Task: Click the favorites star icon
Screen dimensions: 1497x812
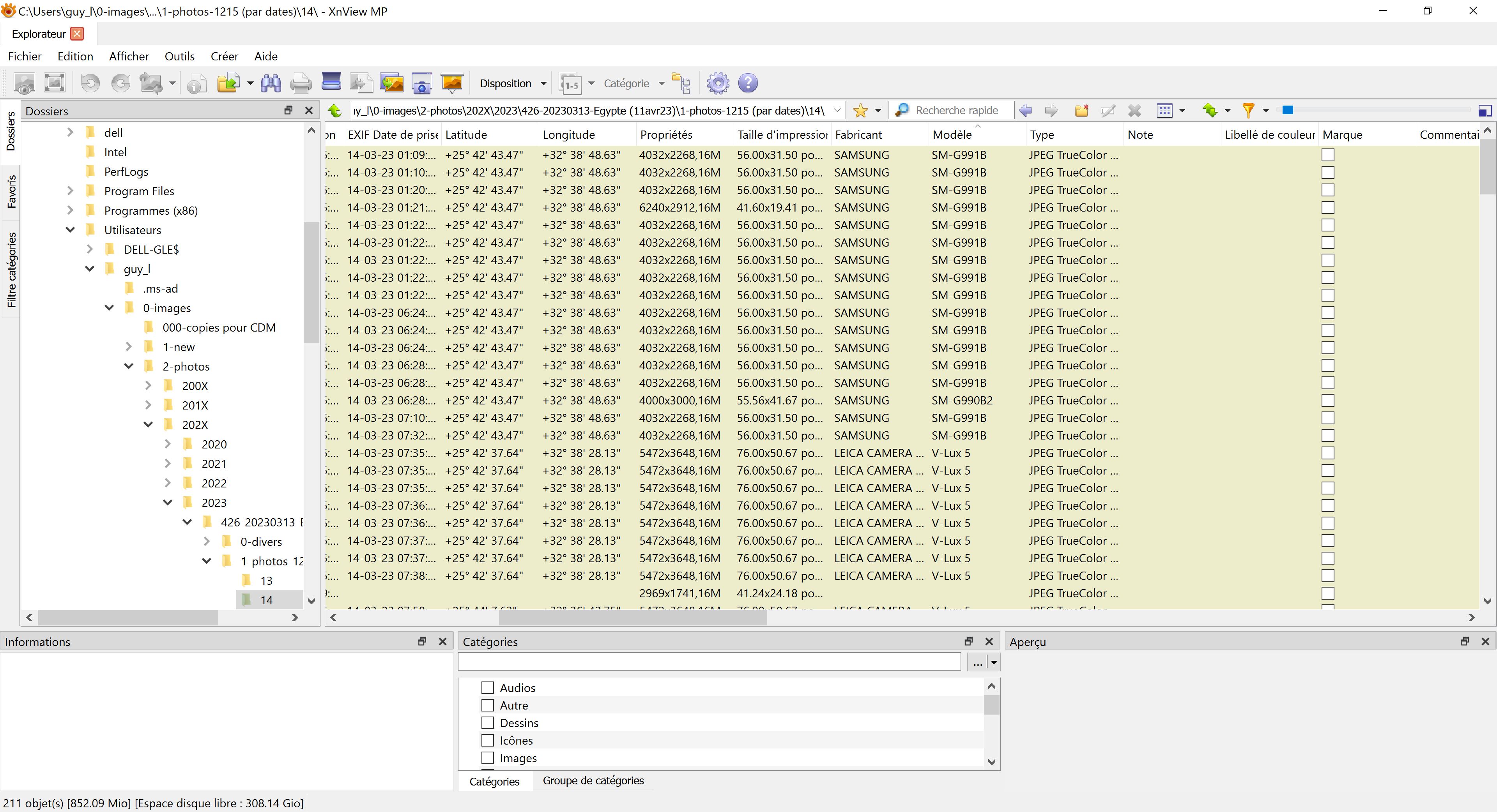Action: pyautogui.click(x=860, y=110)
